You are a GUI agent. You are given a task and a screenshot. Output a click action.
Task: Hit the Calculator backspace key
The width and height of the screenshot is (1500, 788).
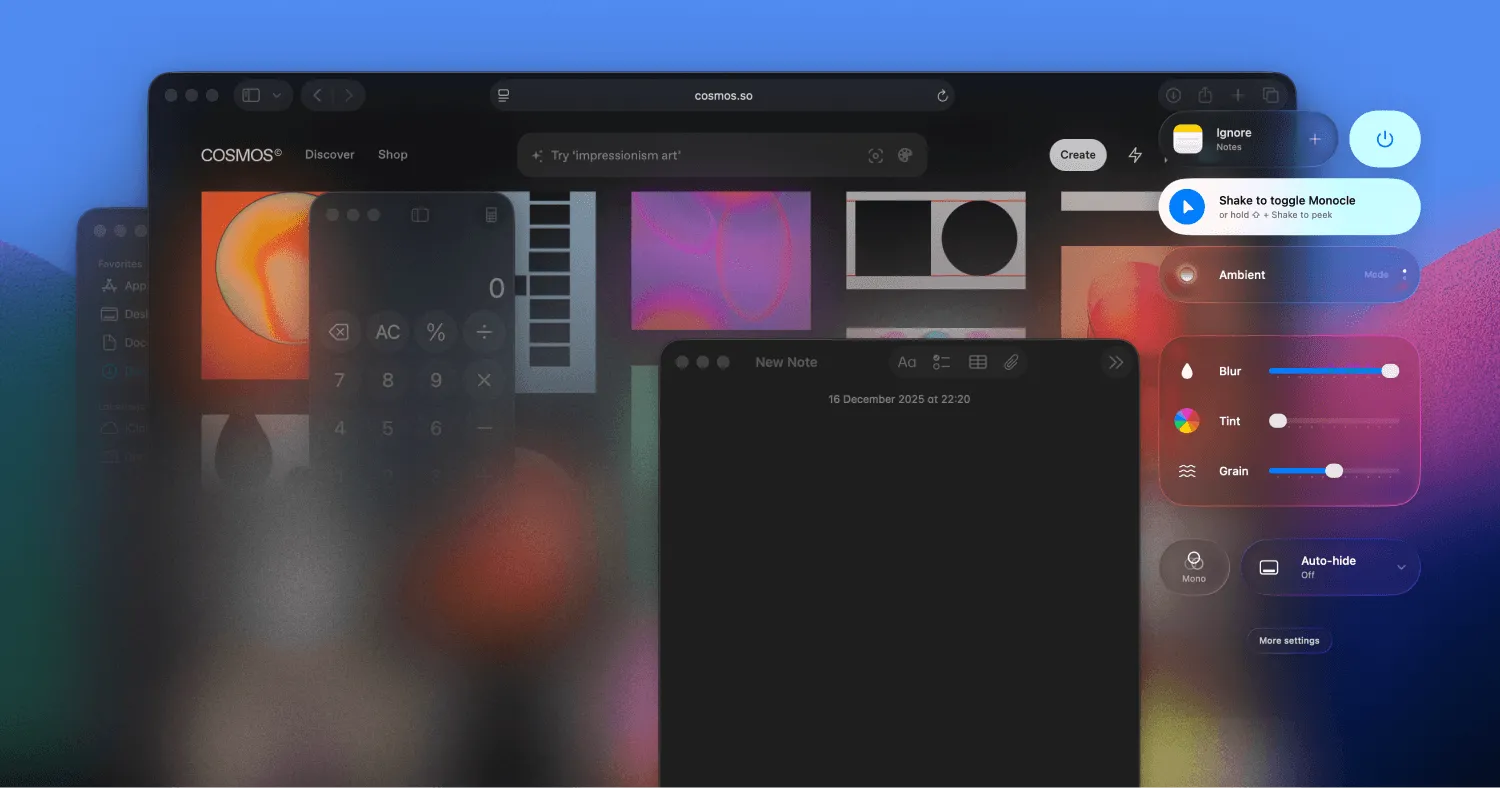click(x=339, y=332)
